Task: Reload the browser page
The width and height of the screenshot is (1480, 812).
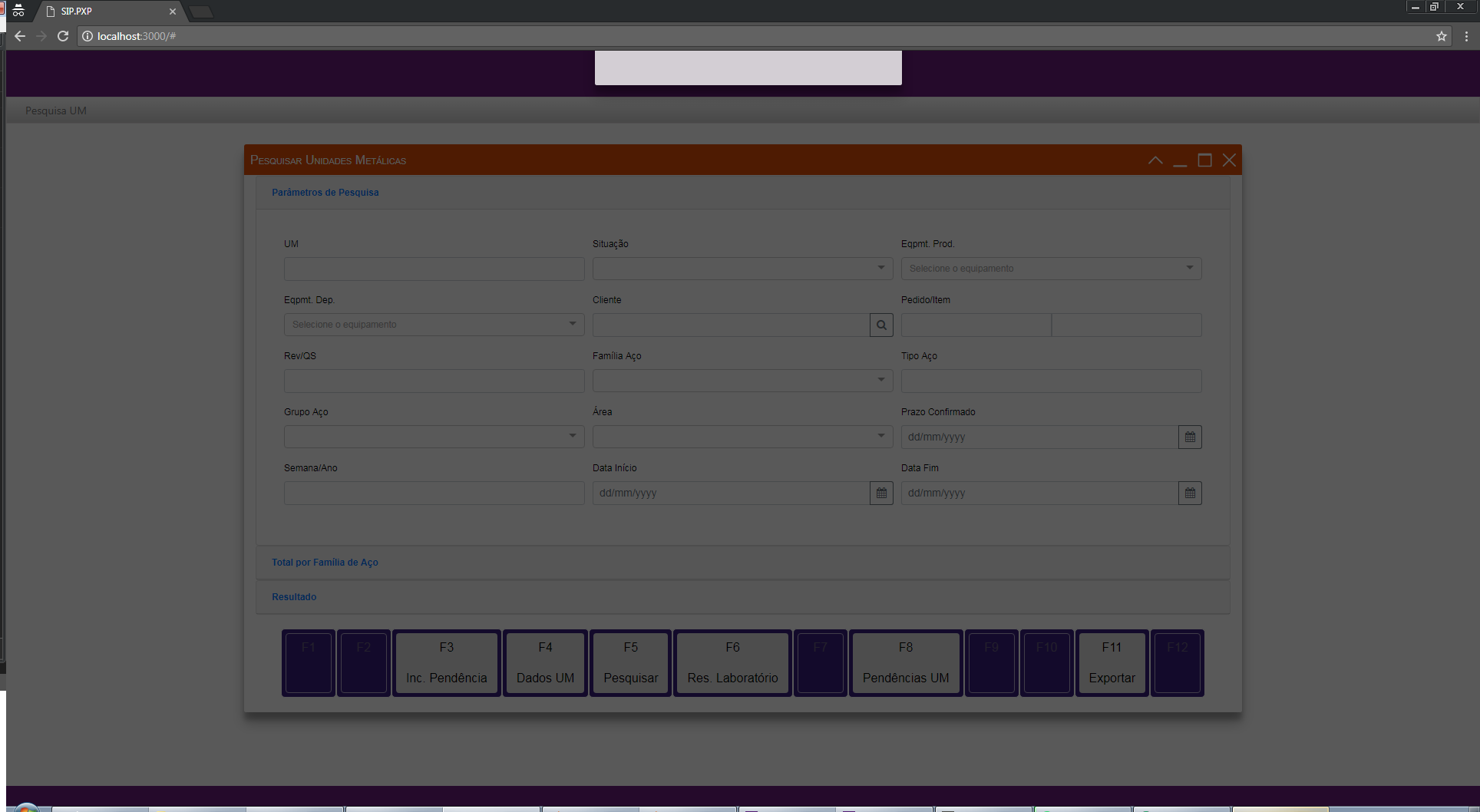Action: coord(63,36)
